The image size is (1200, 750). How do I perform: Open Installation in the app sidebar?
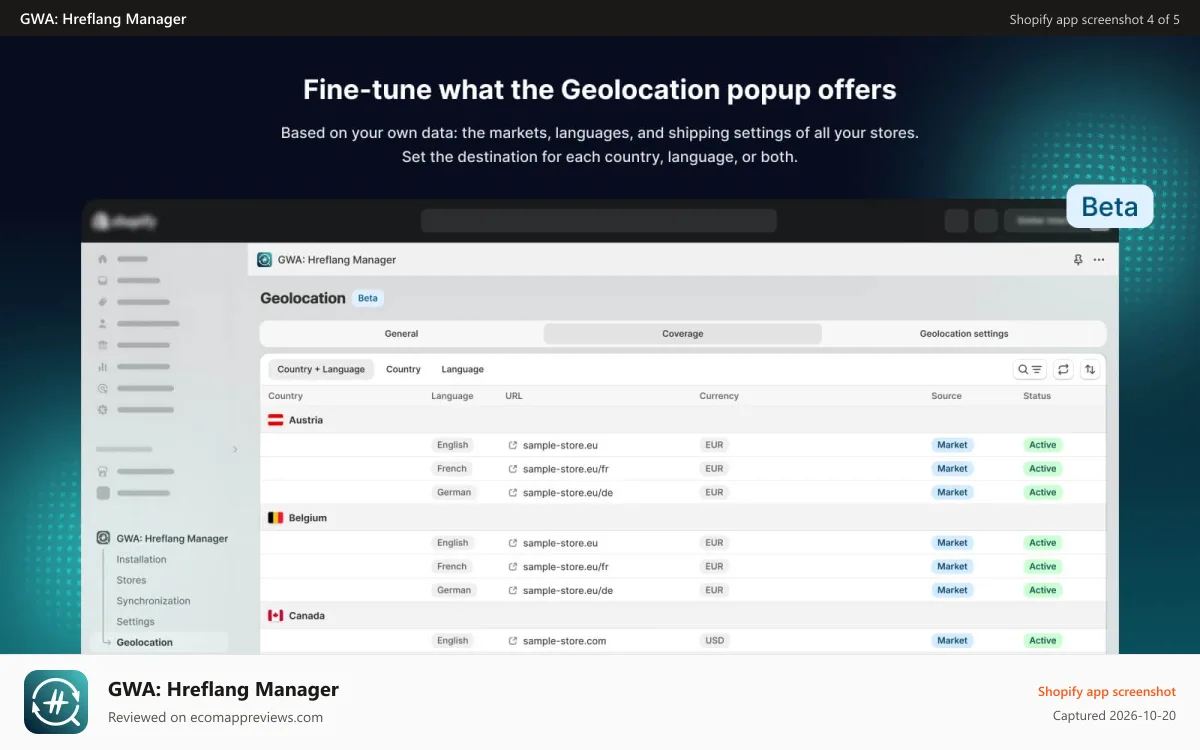click(141, 560)
